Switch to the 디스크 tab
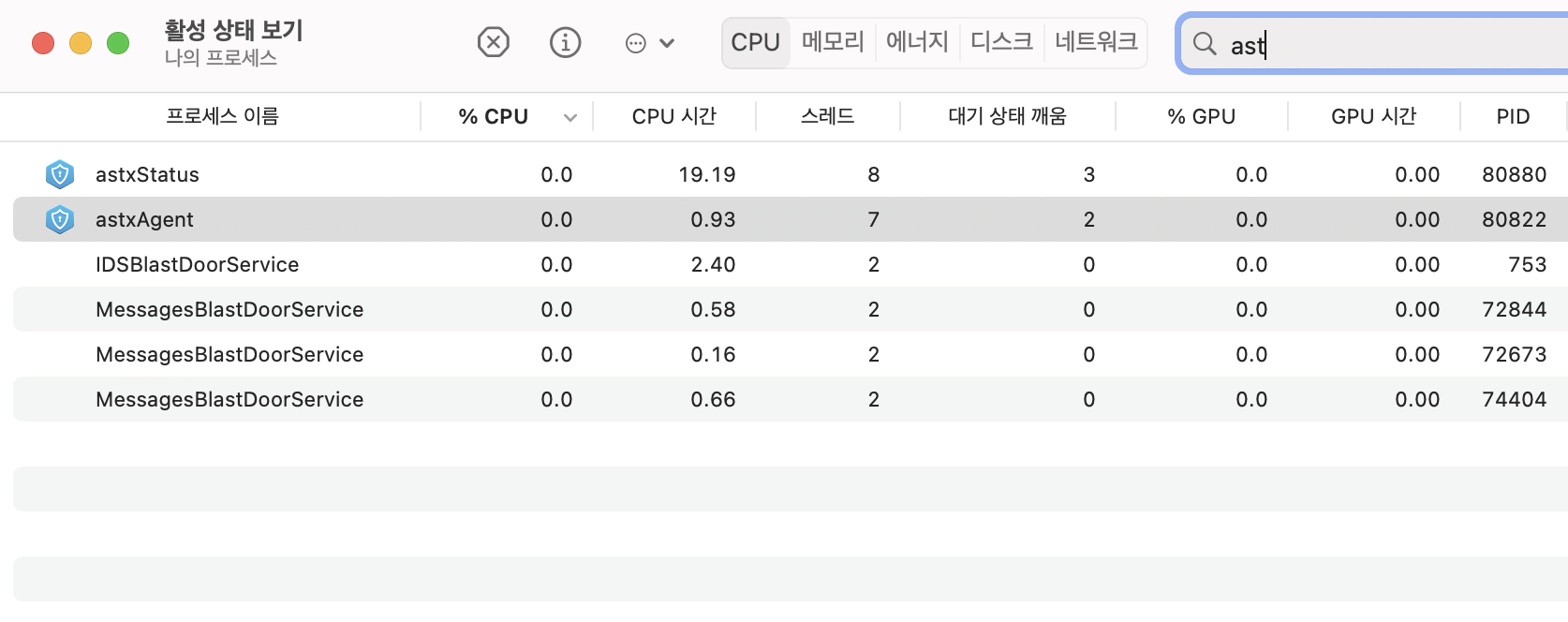 (x=1001, y=42)
